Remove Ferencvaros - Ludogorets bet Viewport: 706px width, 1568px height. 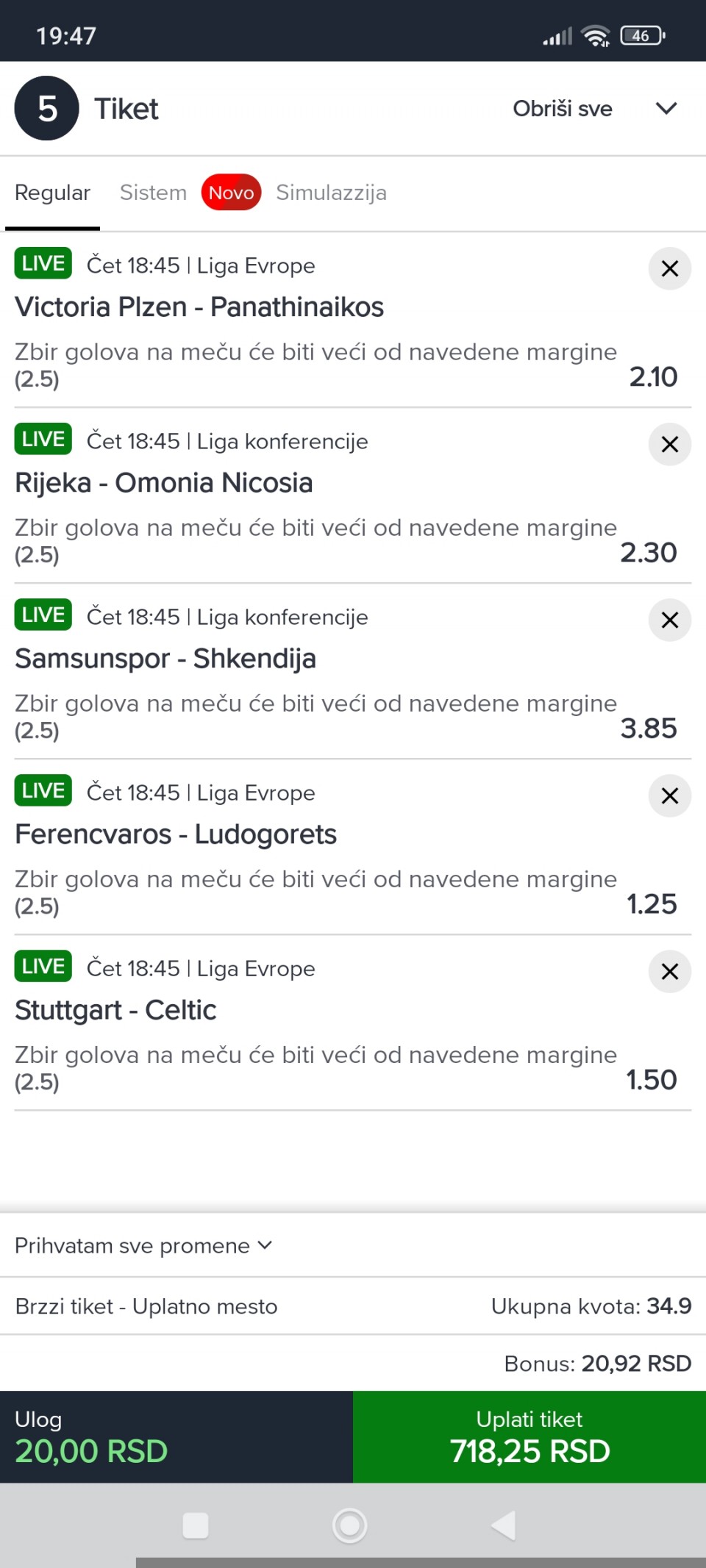669,795
